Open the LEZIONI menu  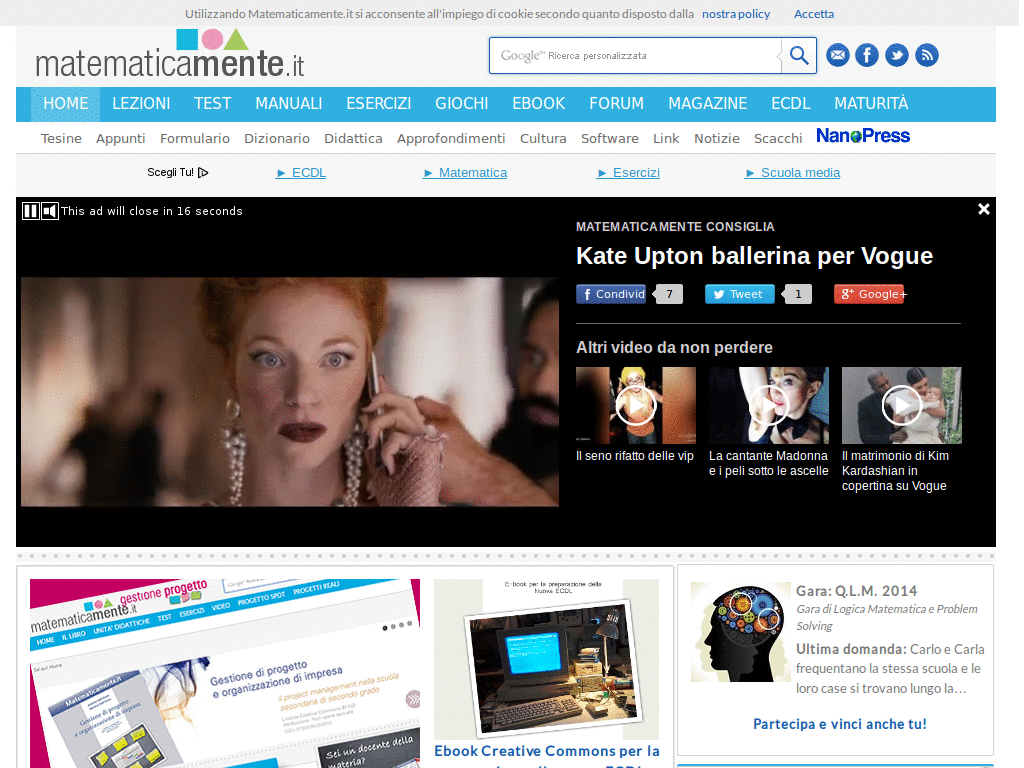[x=141, y=104]
